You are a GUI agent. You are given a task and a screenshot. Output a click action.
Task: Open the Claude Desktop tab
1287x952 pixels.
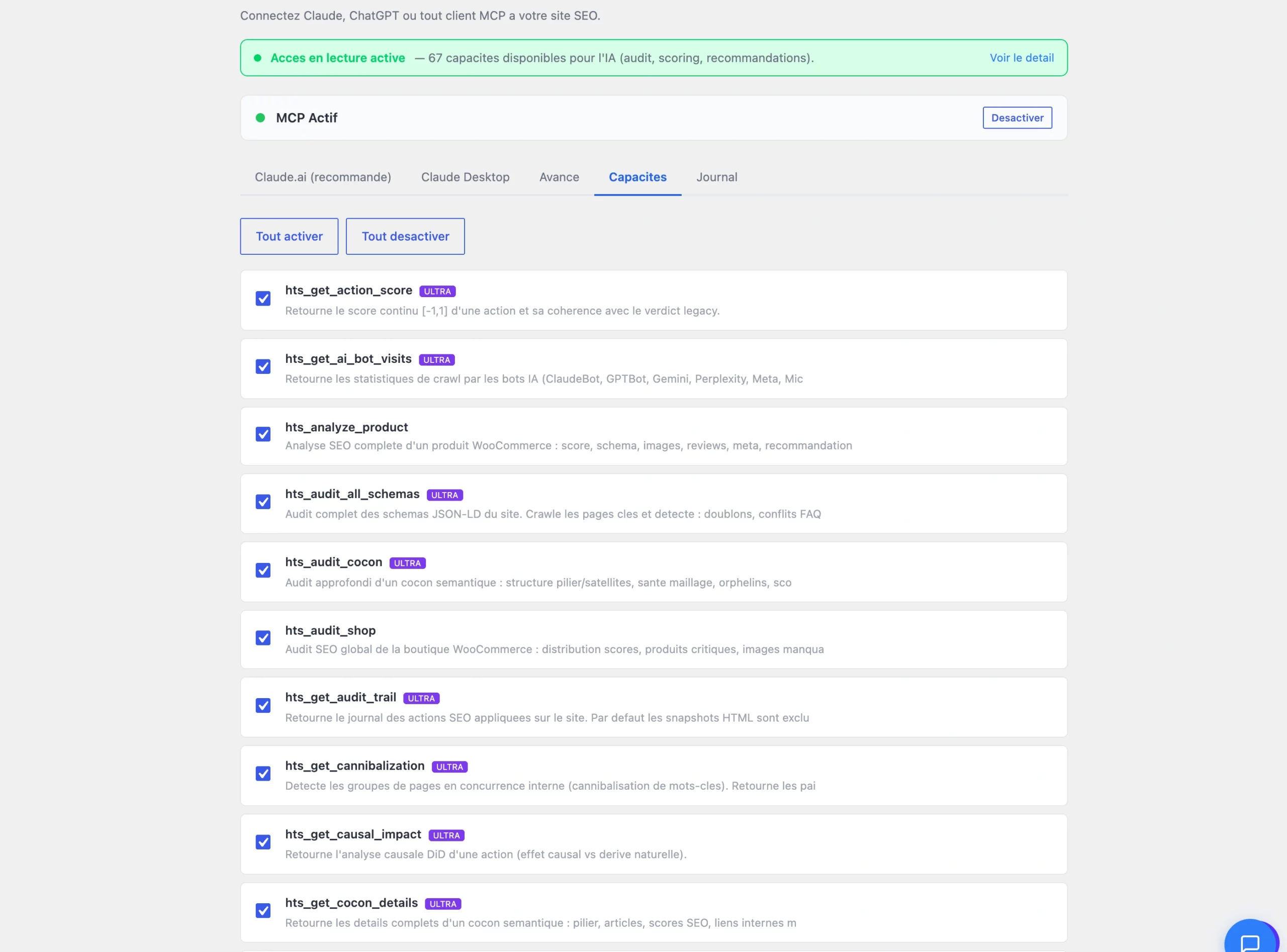[465, 177]
